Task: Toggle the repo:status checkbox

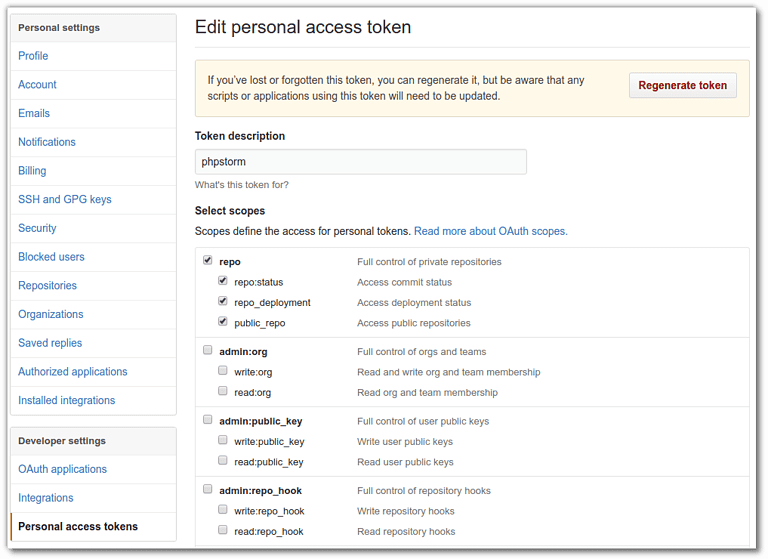Action: coord(223,281)
